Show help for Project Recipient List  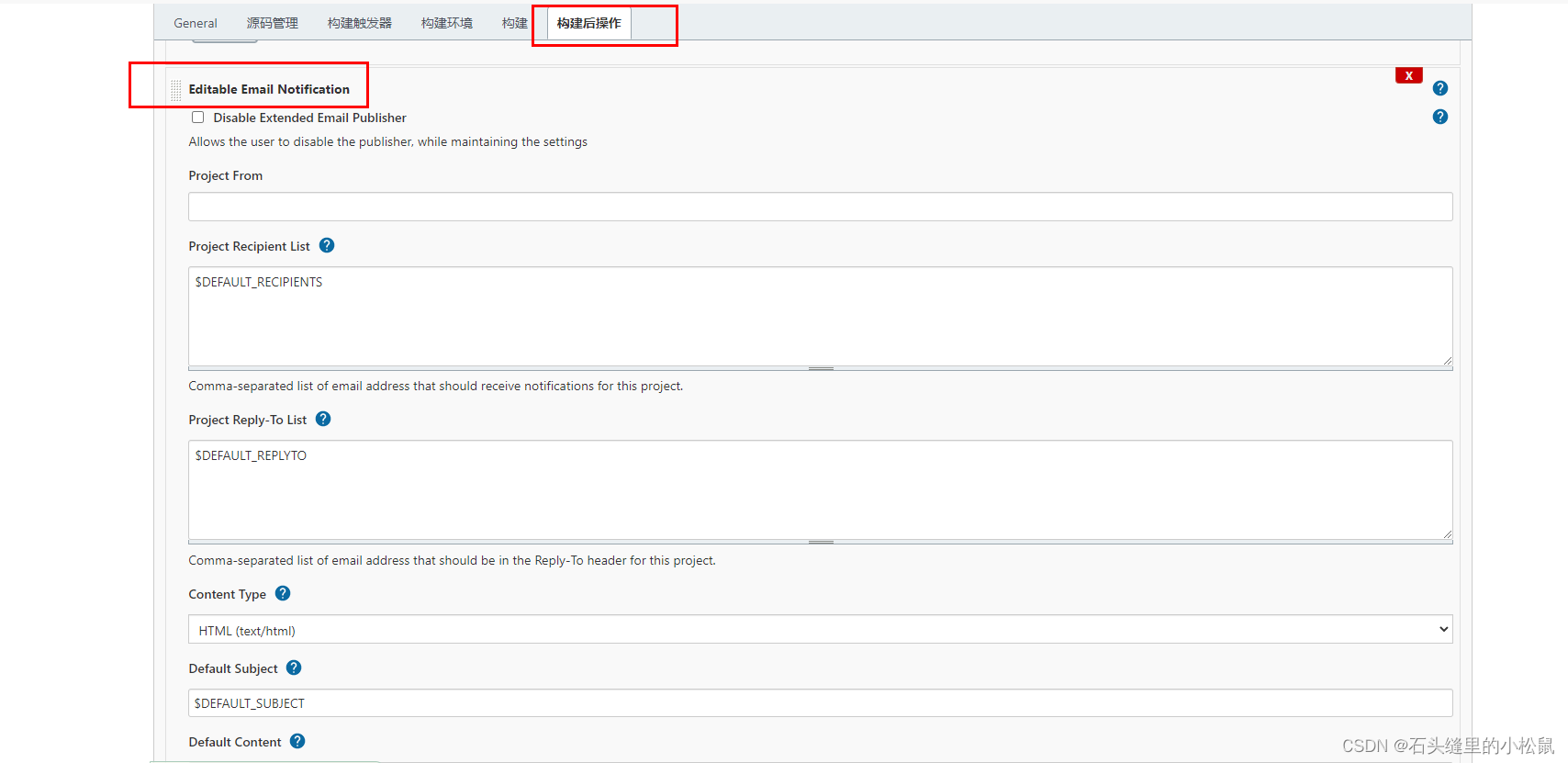[327, 245]
